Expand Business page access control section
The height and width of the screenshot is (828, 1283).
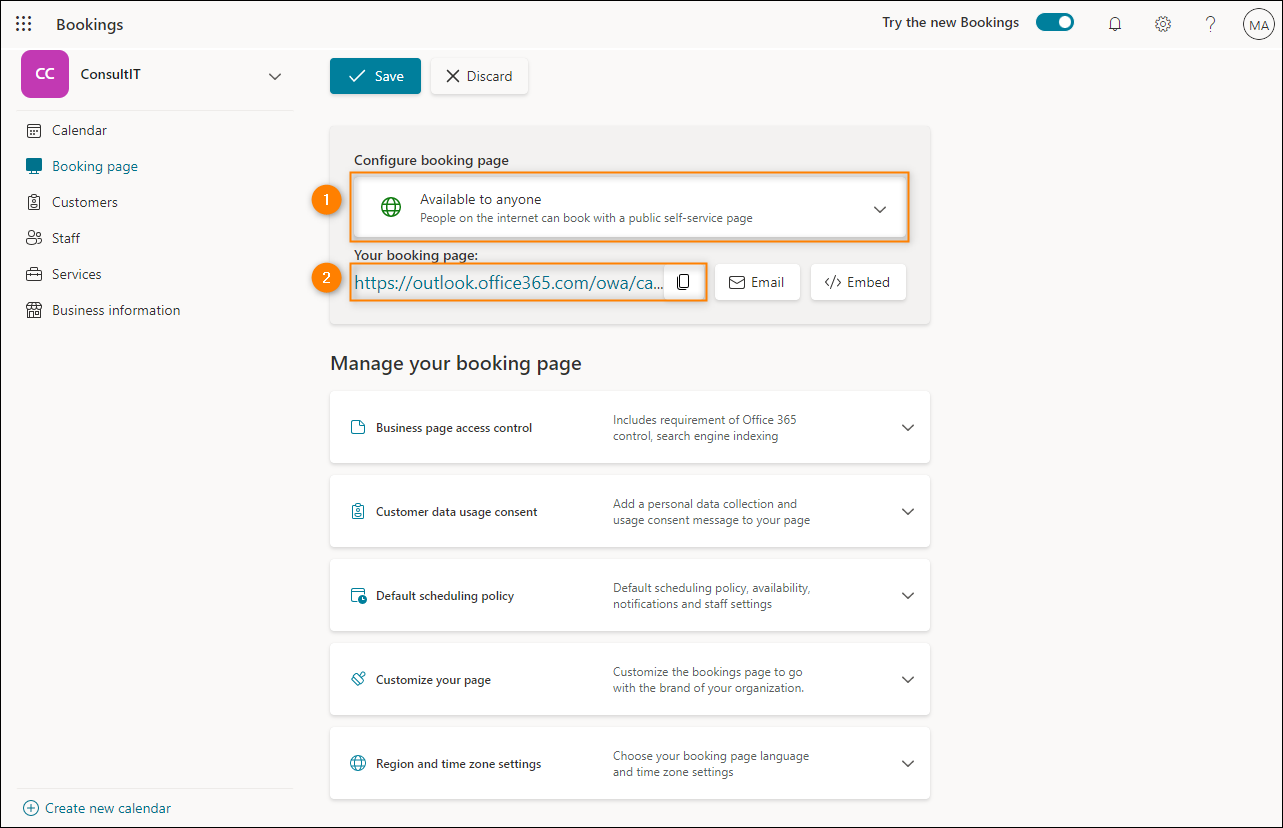click(x=908, y=428)
